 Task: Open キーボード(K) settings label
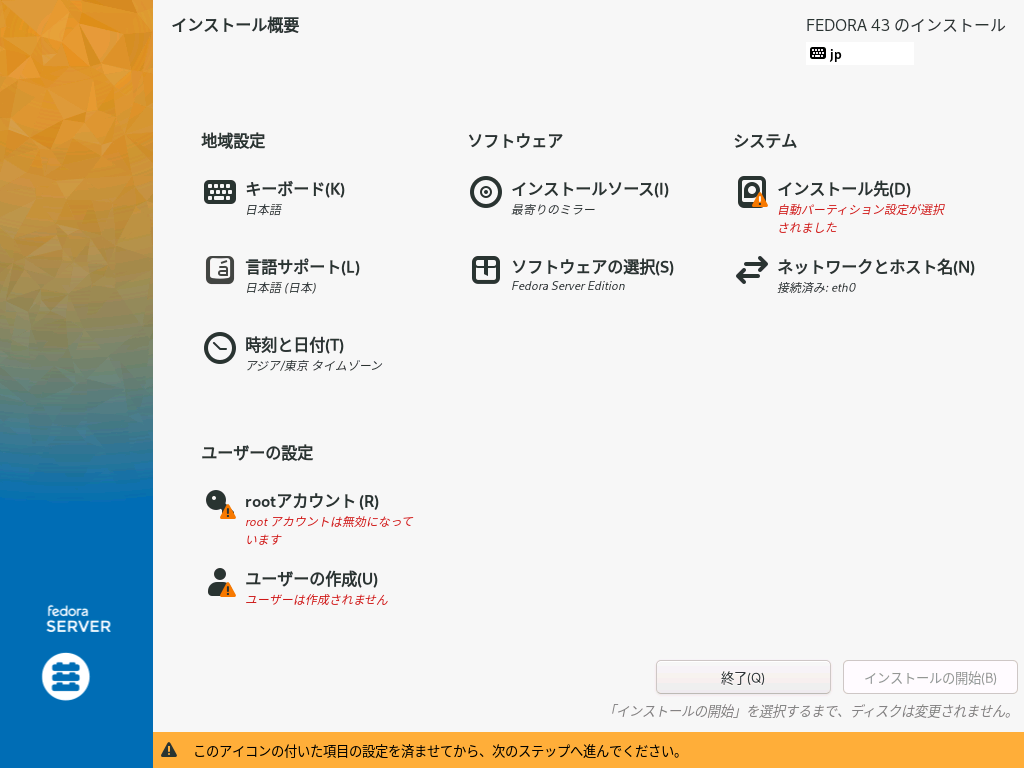[295, 189]
